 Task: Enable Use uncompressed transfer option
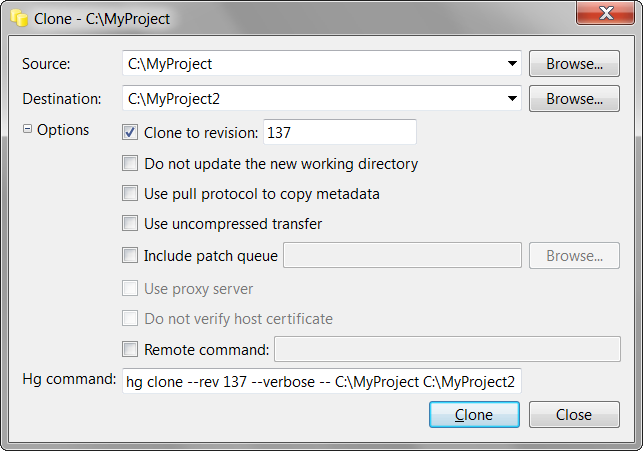(x=130, y=224)
